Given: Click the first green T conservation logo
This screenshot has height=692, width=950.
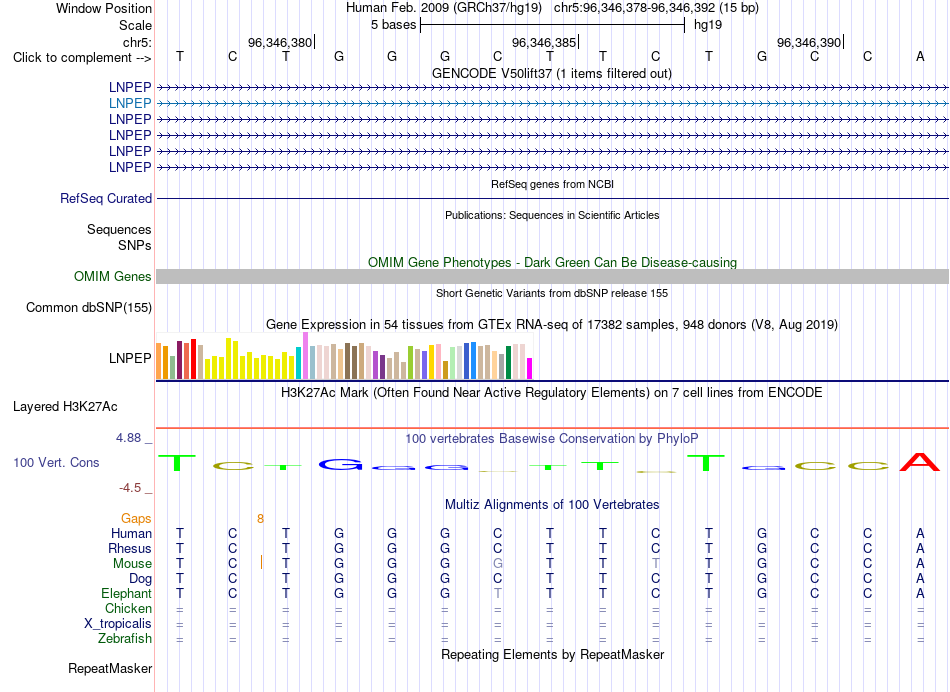Looking at the screenshot, I should click(x=176, y=463).
